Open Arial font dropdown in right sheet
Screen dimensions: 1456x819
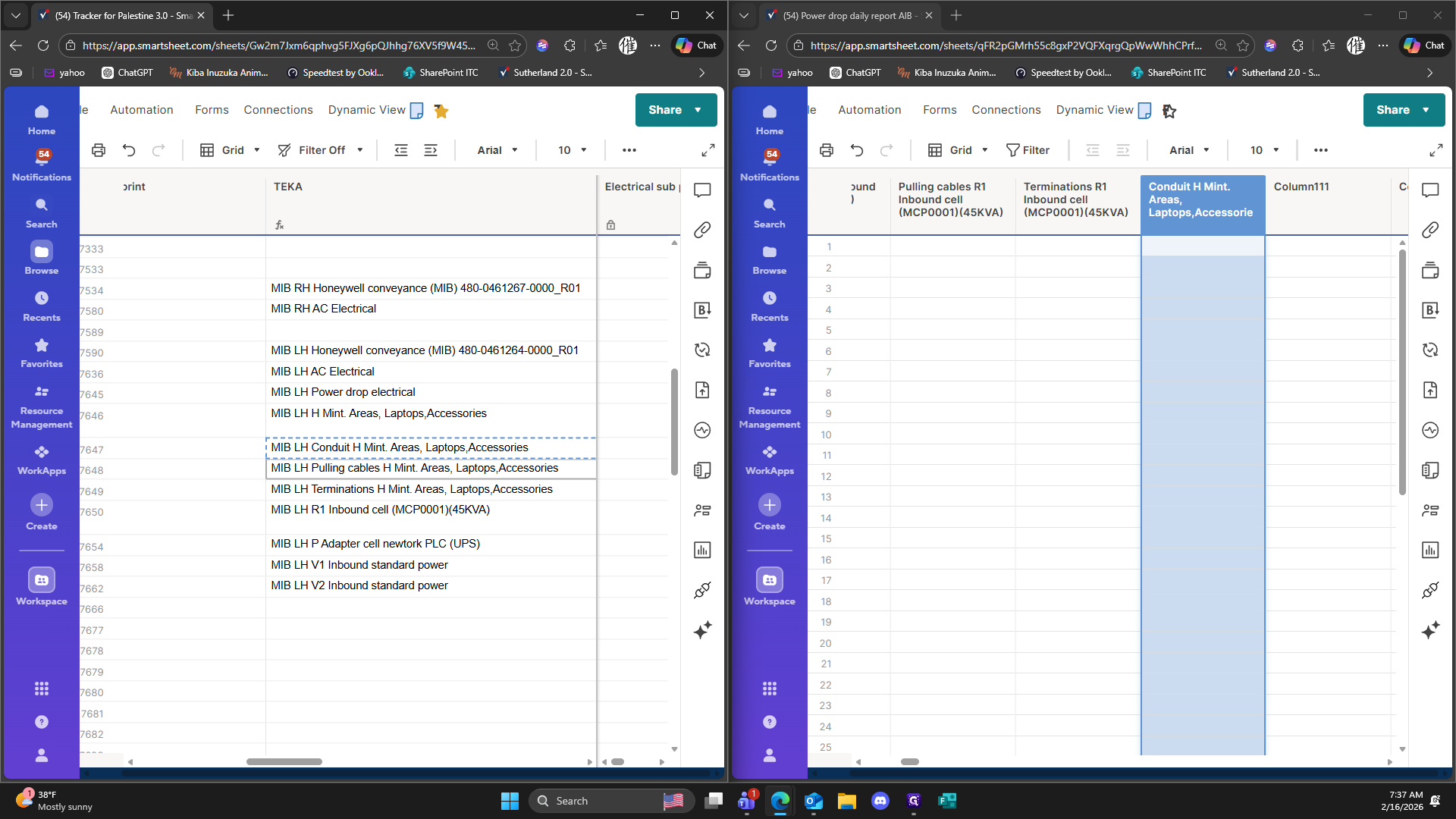[1189, 150]
